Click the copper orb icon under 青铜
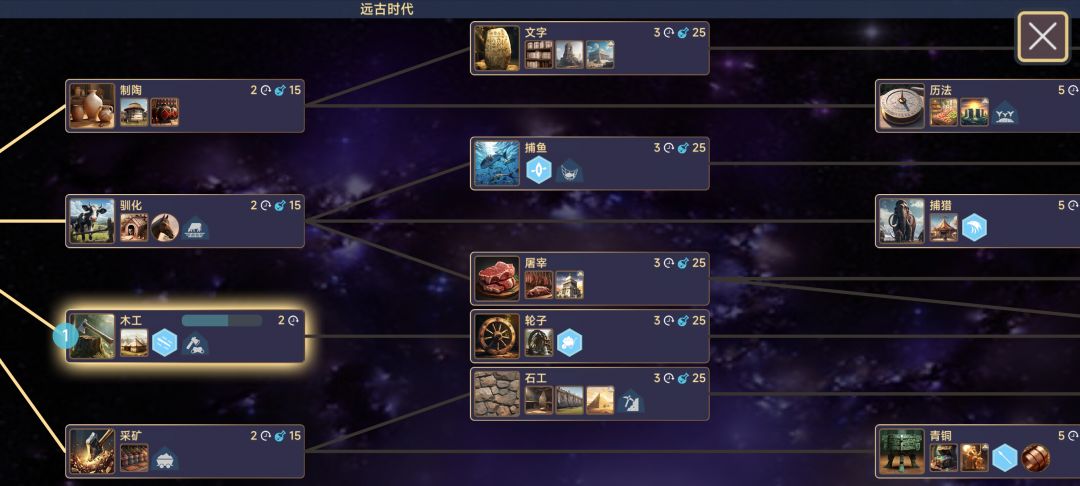 coord(1035,458)
